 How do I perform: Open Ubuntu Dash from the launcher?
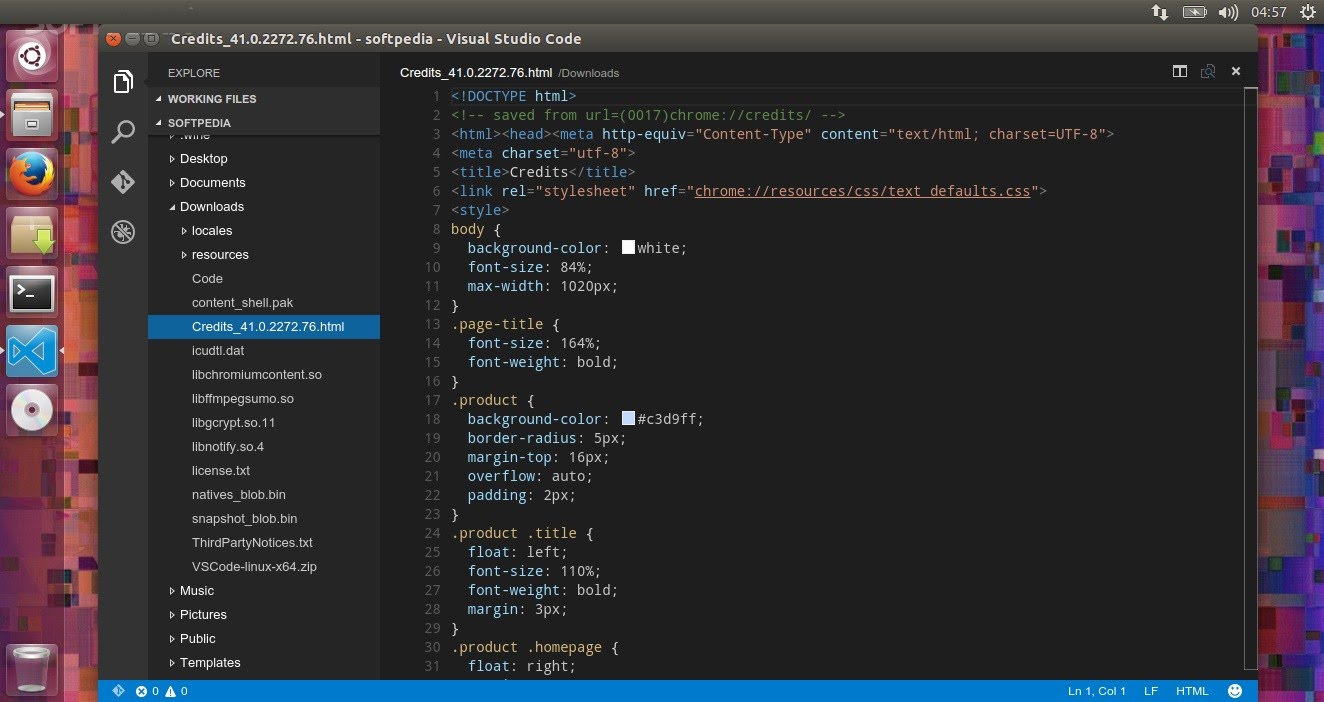pos(32,55)
